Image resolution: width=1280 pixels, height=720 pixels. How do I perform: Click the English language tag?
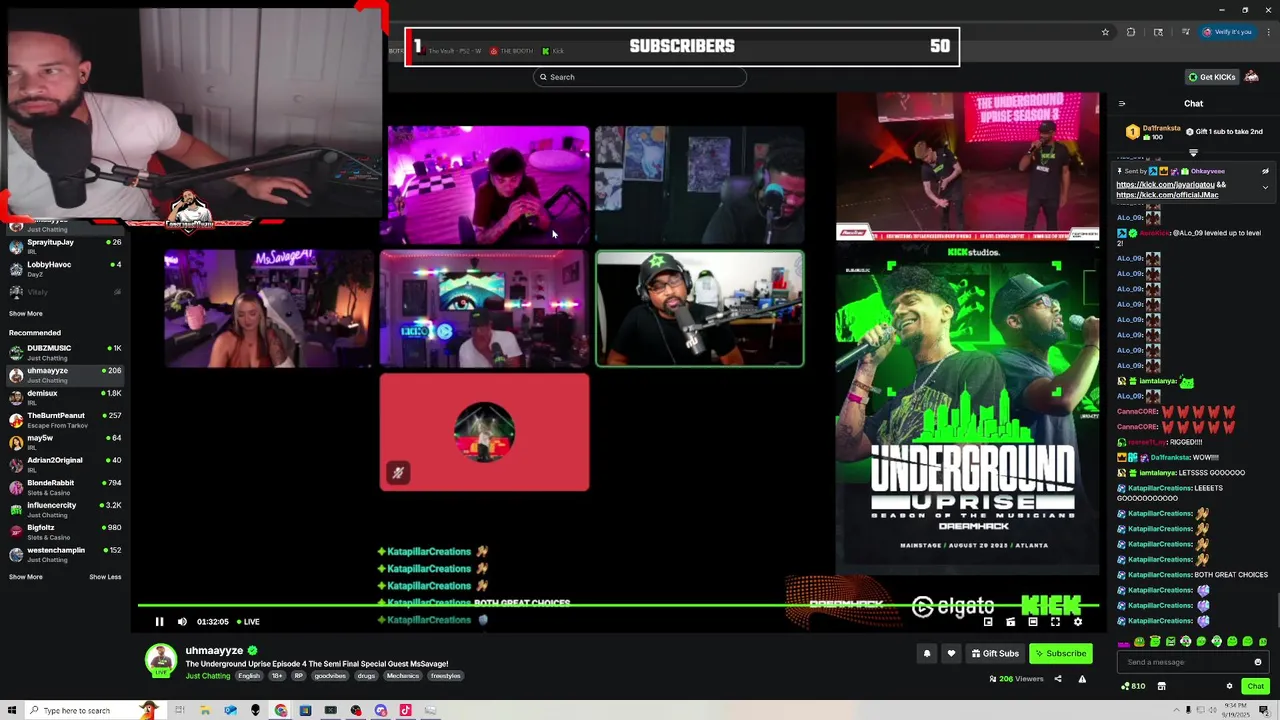point(249,676)
